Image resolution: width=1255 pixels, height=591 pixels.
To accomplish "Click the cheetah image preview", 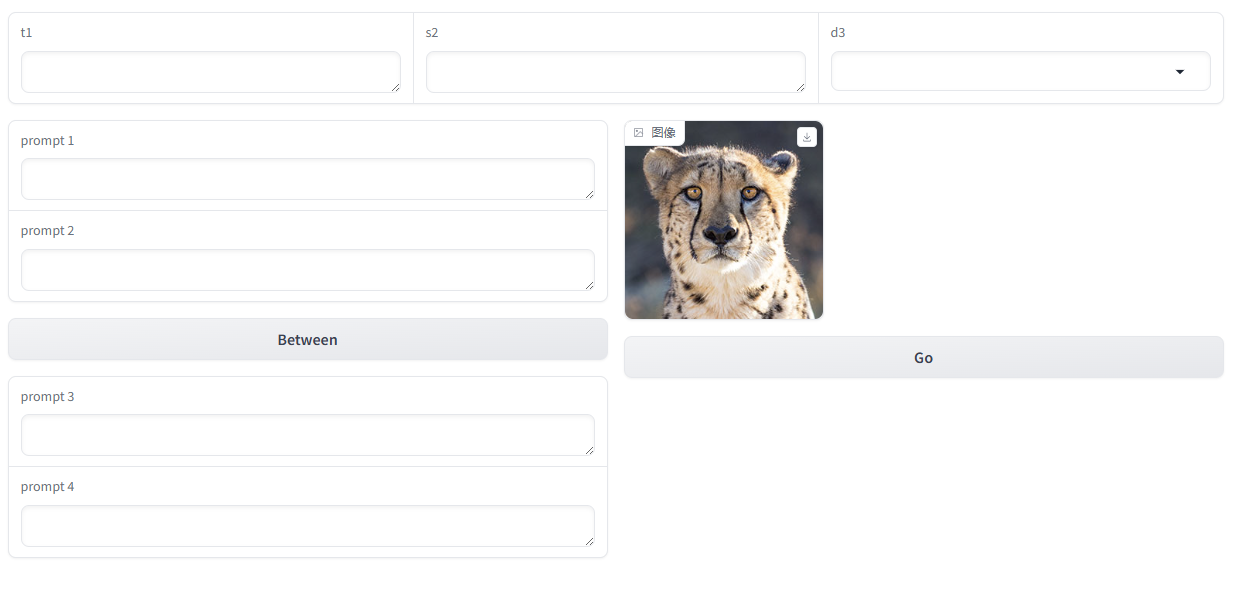I will (x=724, y=220).
